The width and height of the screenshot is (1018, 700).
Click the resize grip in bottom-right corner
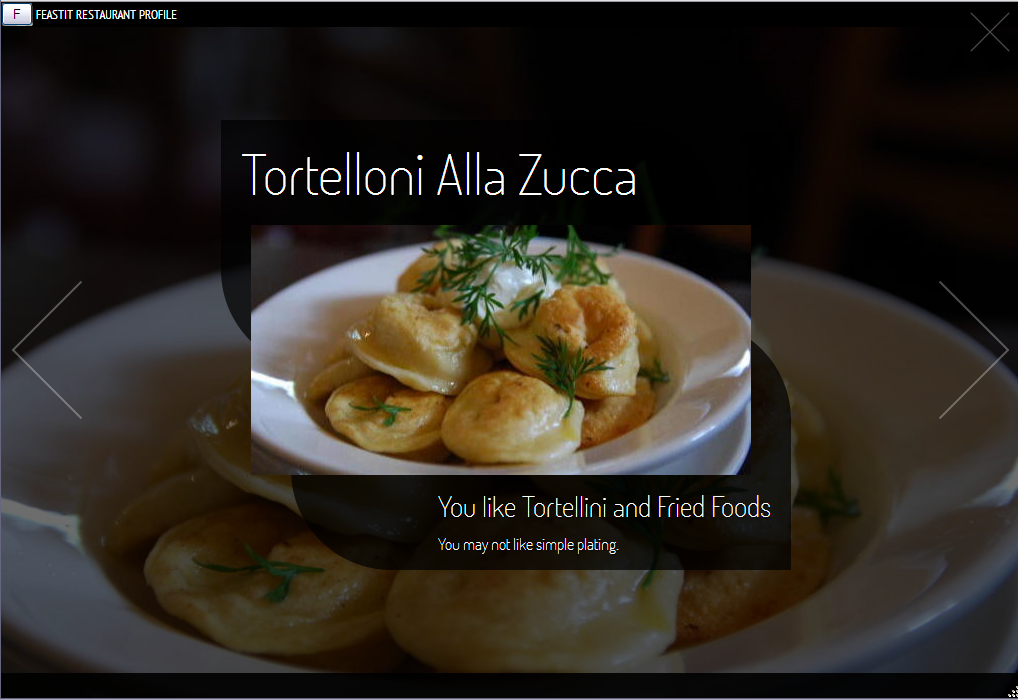click(1012, 692)
